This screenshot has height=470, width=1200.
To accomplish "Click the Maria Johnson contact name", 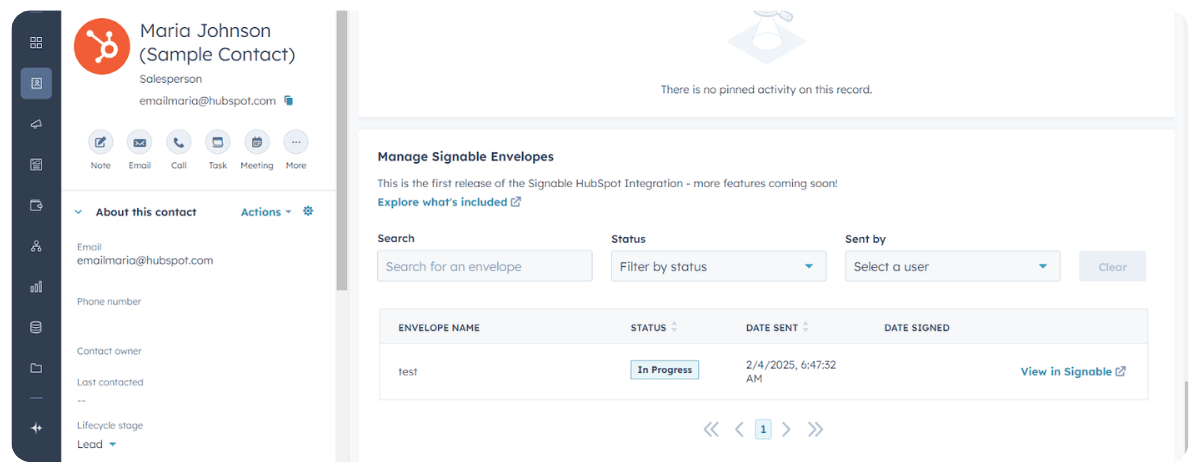I will 217,42.
